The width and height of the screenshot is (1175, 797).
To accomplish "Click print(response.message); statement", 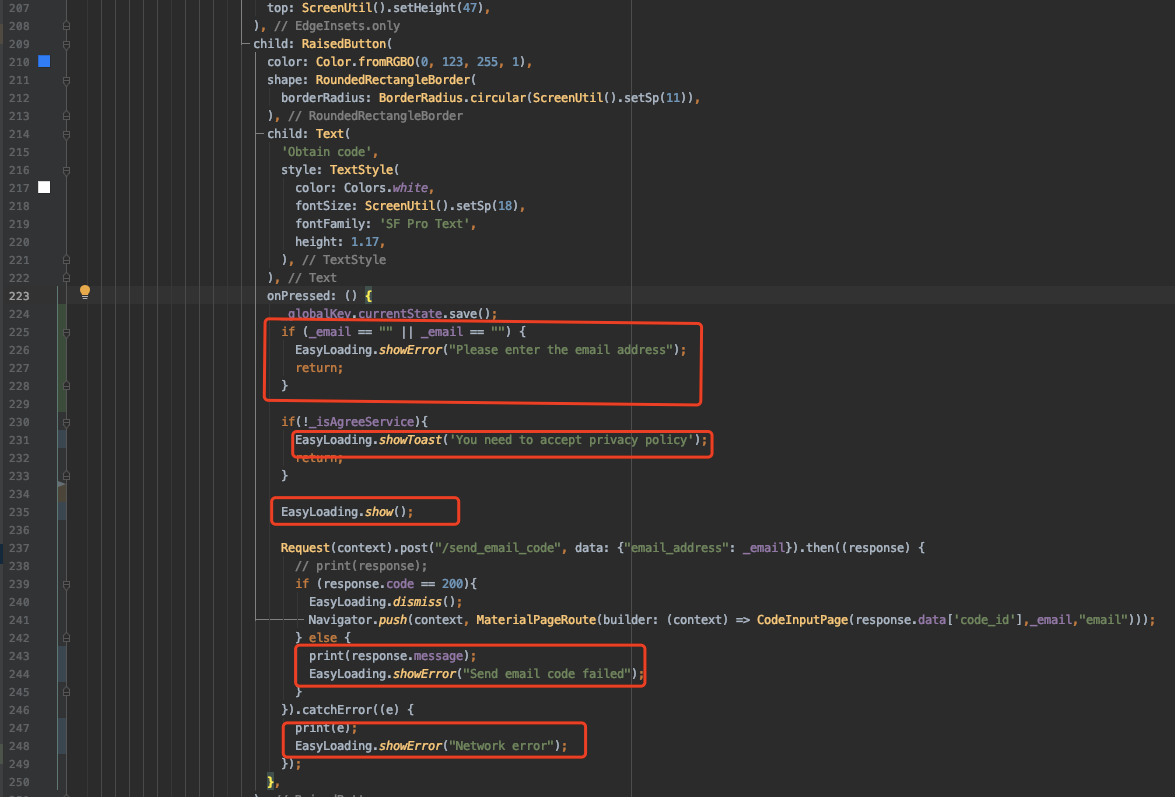I will click(393, 656).
